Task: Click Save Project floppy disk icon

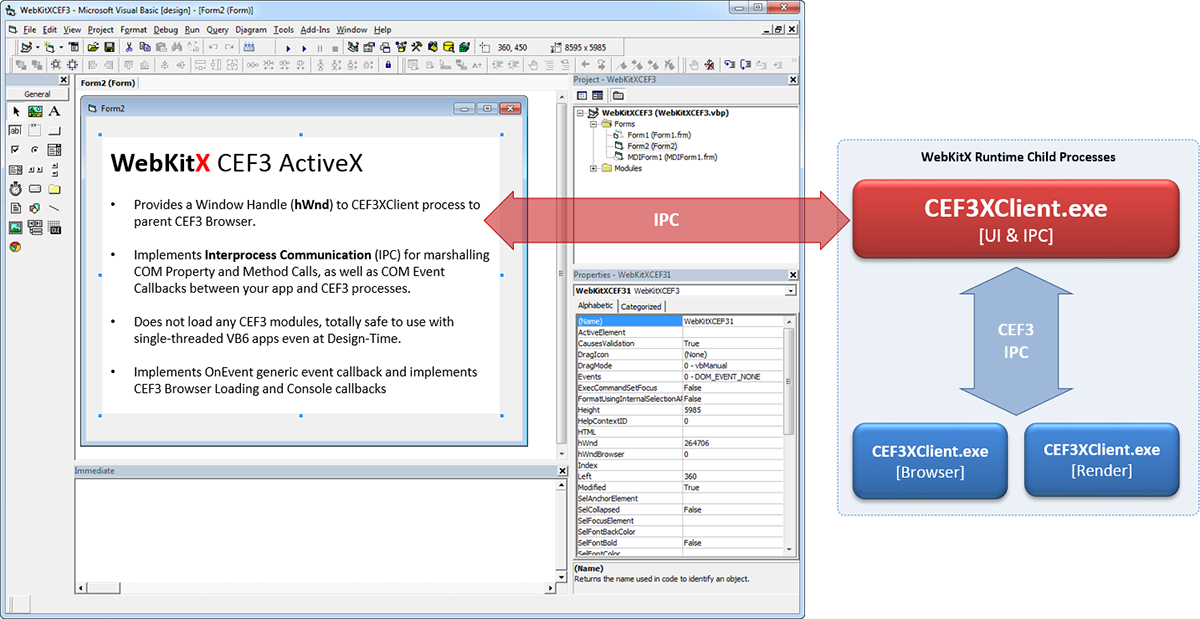Action: (x=108, y=47)
